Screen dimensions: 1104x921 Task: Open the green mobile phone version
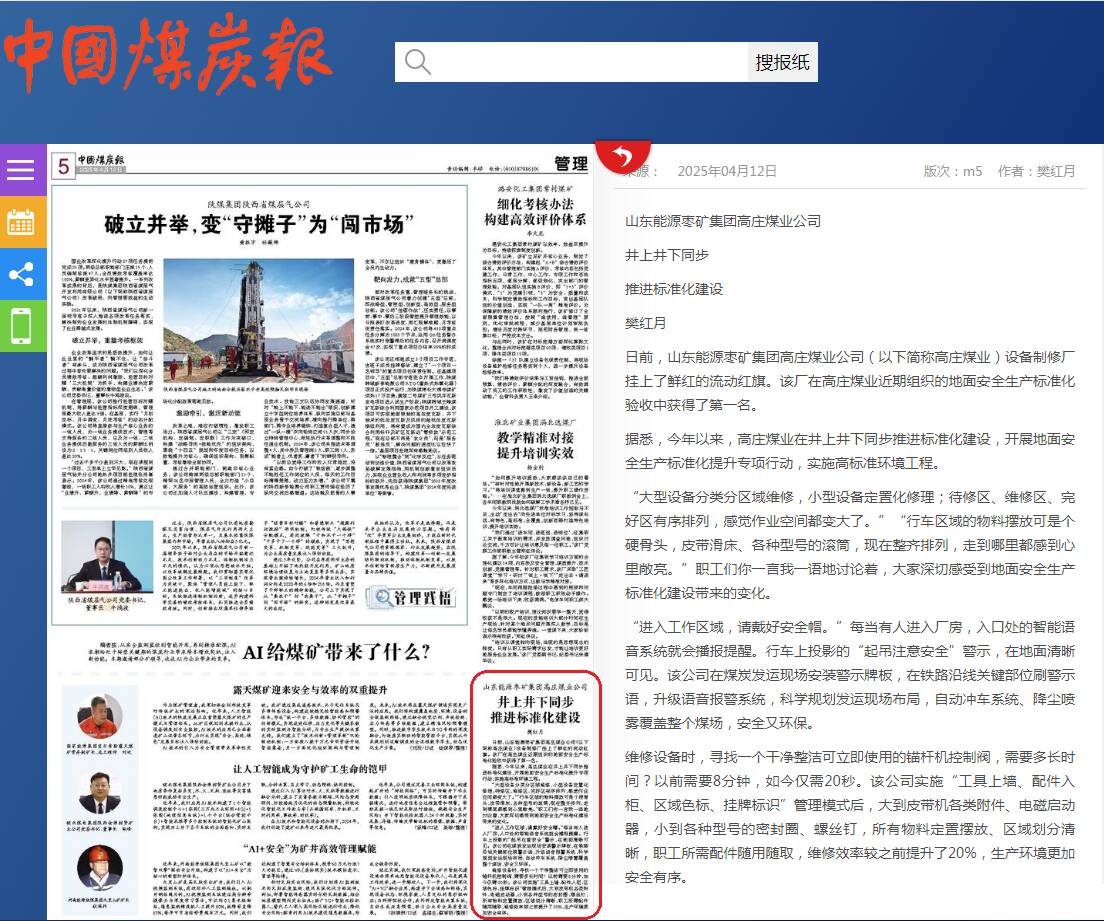pos(21,326)
